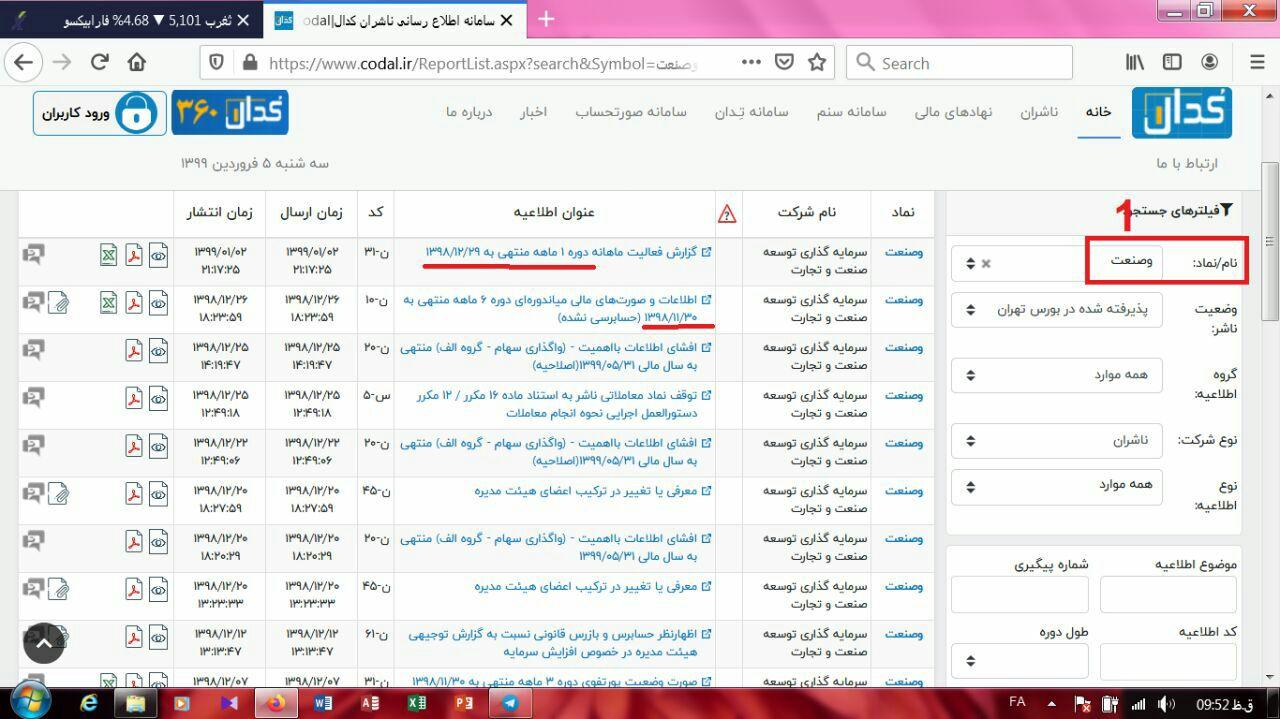Expand the نوع اطلاعیه dropdown
This screenshot has width=1280, height=719.
click(x=1057, y=487)
